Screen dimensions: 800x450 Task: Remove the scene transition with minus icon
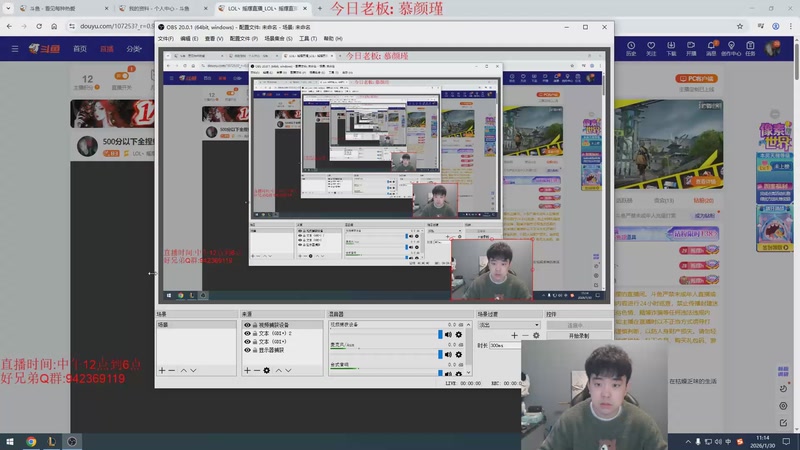pos(525,335)
